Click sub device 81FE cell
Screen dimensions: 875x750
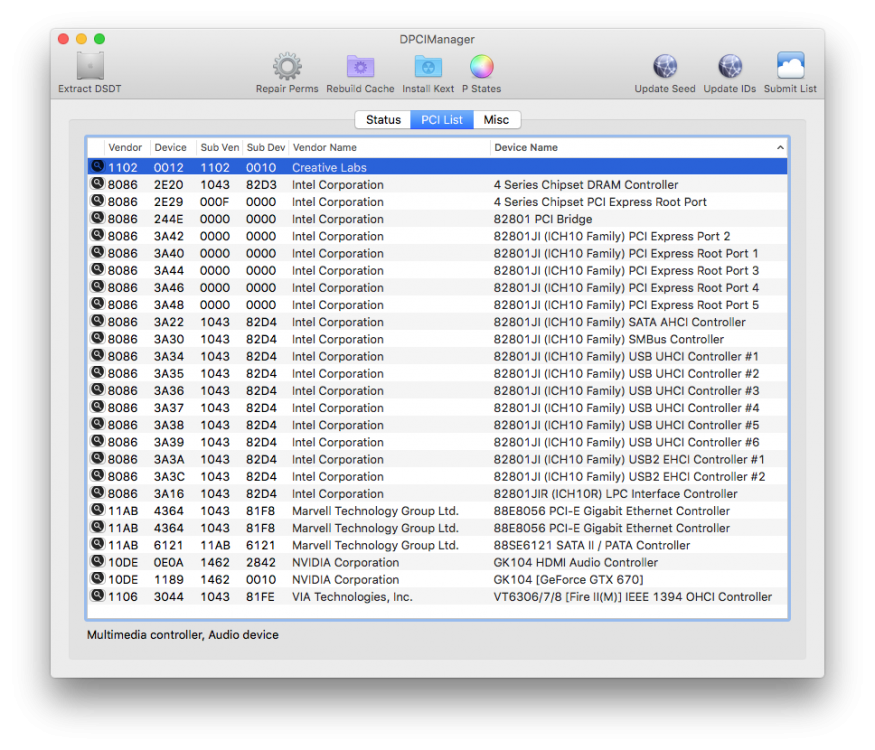tap(261, 597)
